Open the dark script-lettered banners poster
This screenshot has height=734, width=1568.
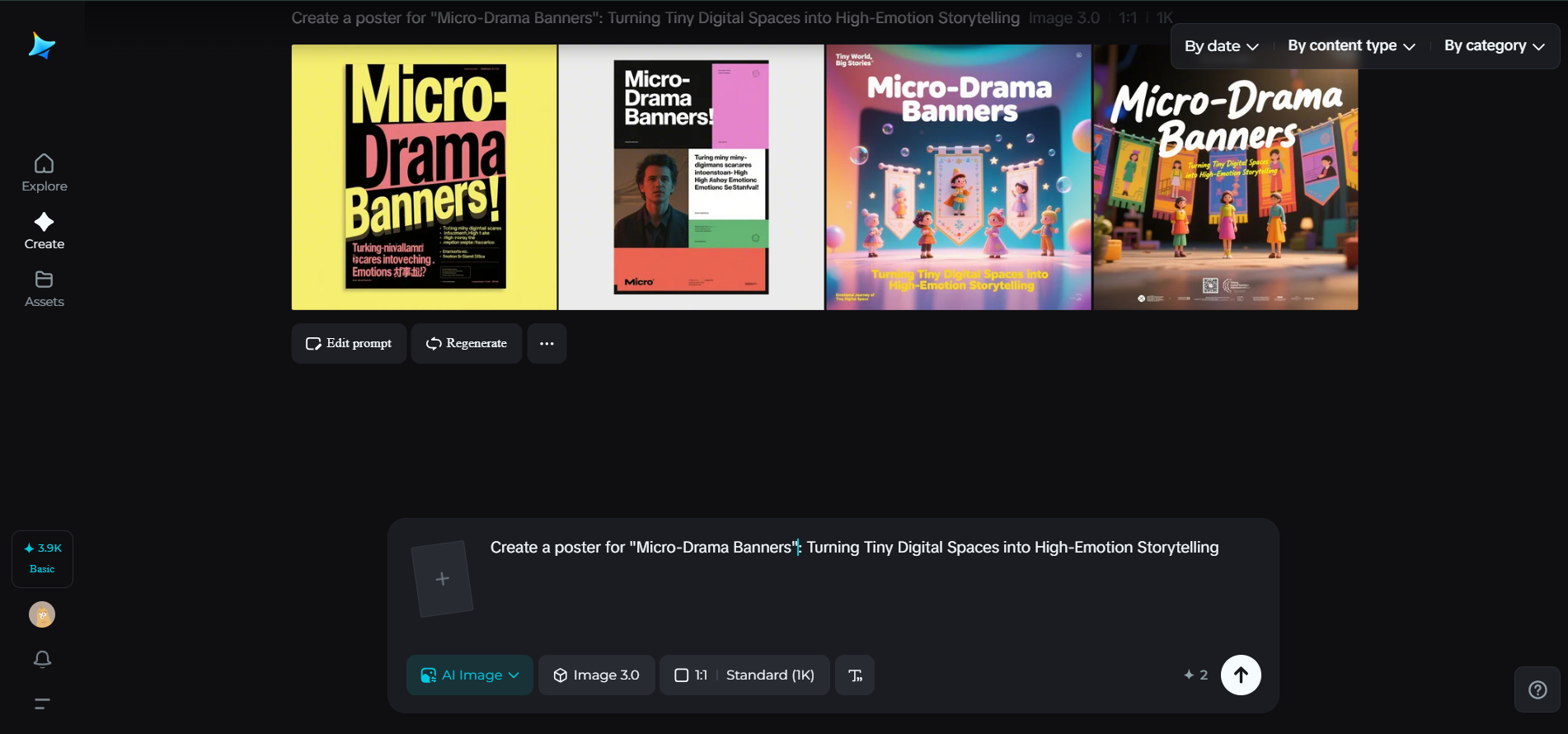[x=1226, y=177]
